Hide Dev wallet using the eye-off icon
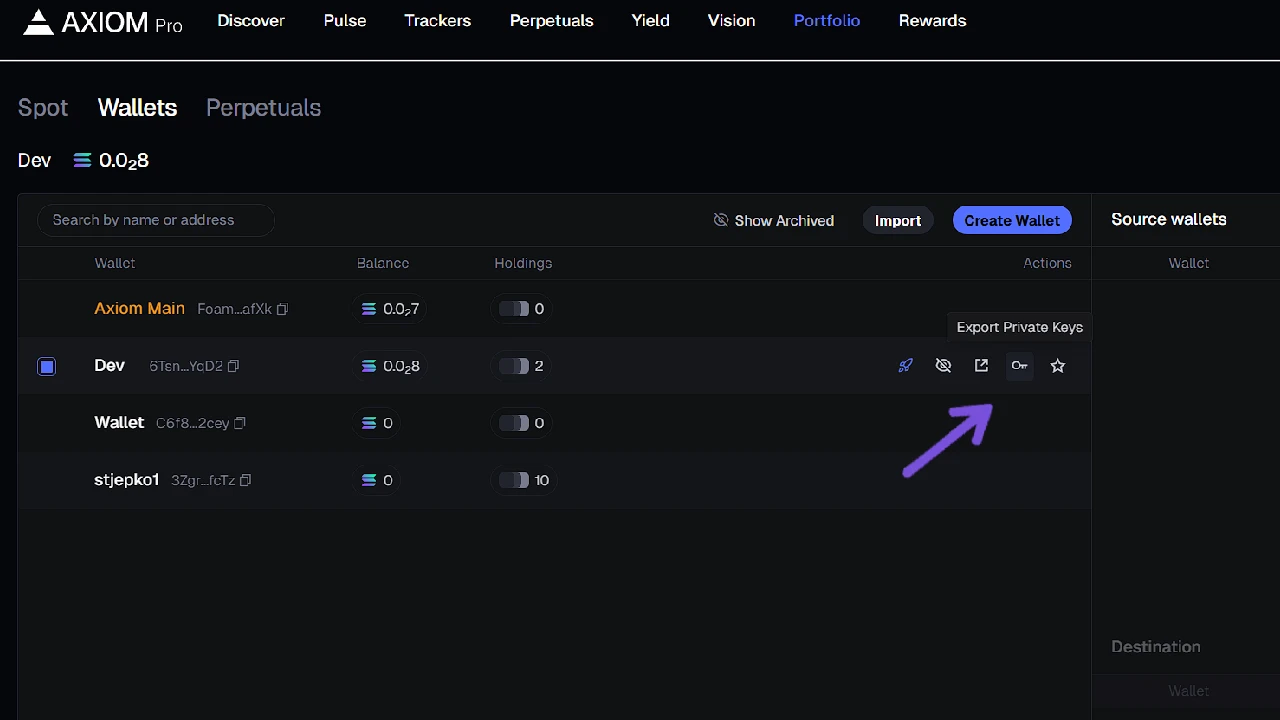The width and height of the screenshot is (1280, 720). [943, 365]
